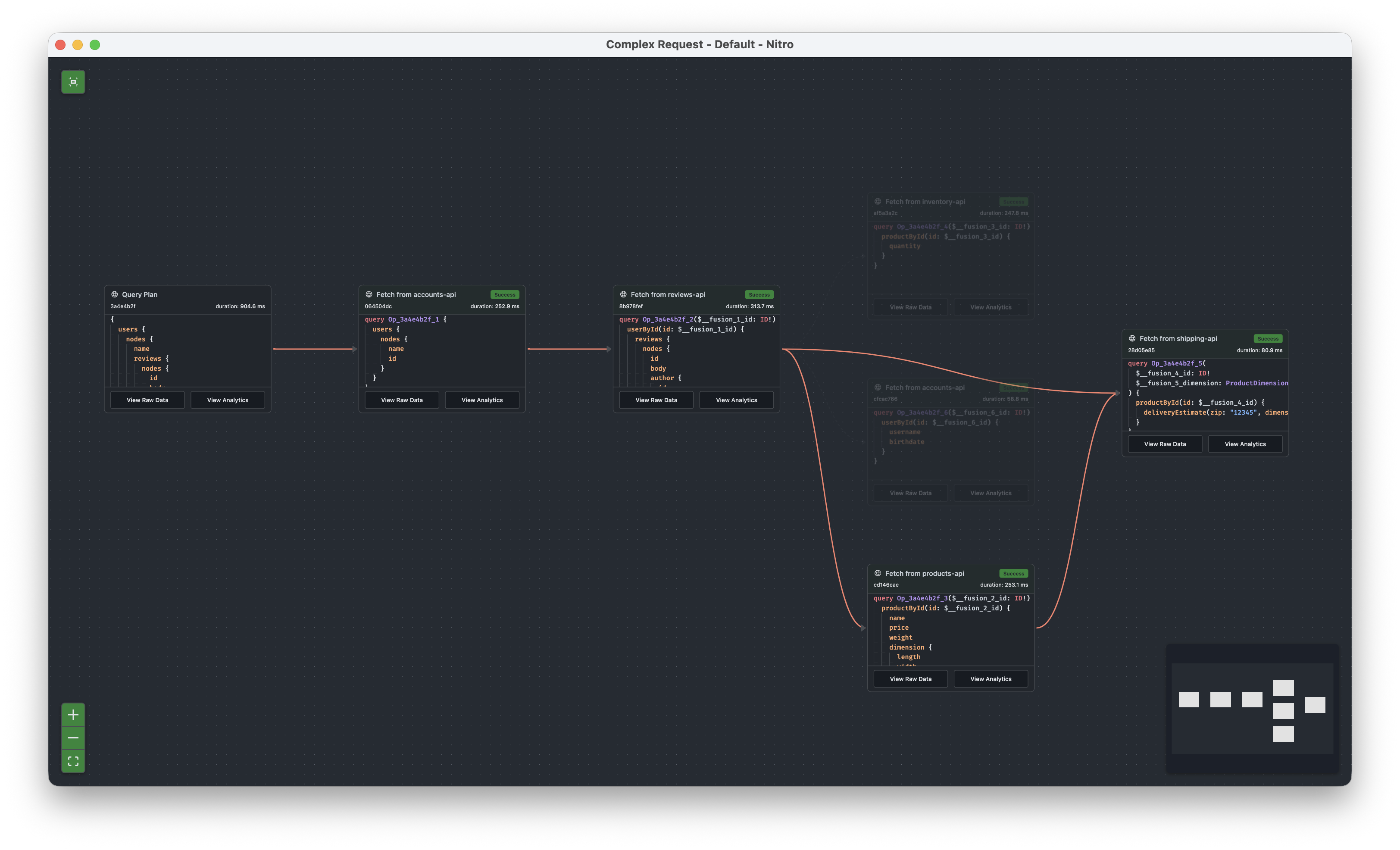This screenshot has width=1400, height=850.
Task: View Raw Data for accounts-api 064504dc
Action: (402, 400)
